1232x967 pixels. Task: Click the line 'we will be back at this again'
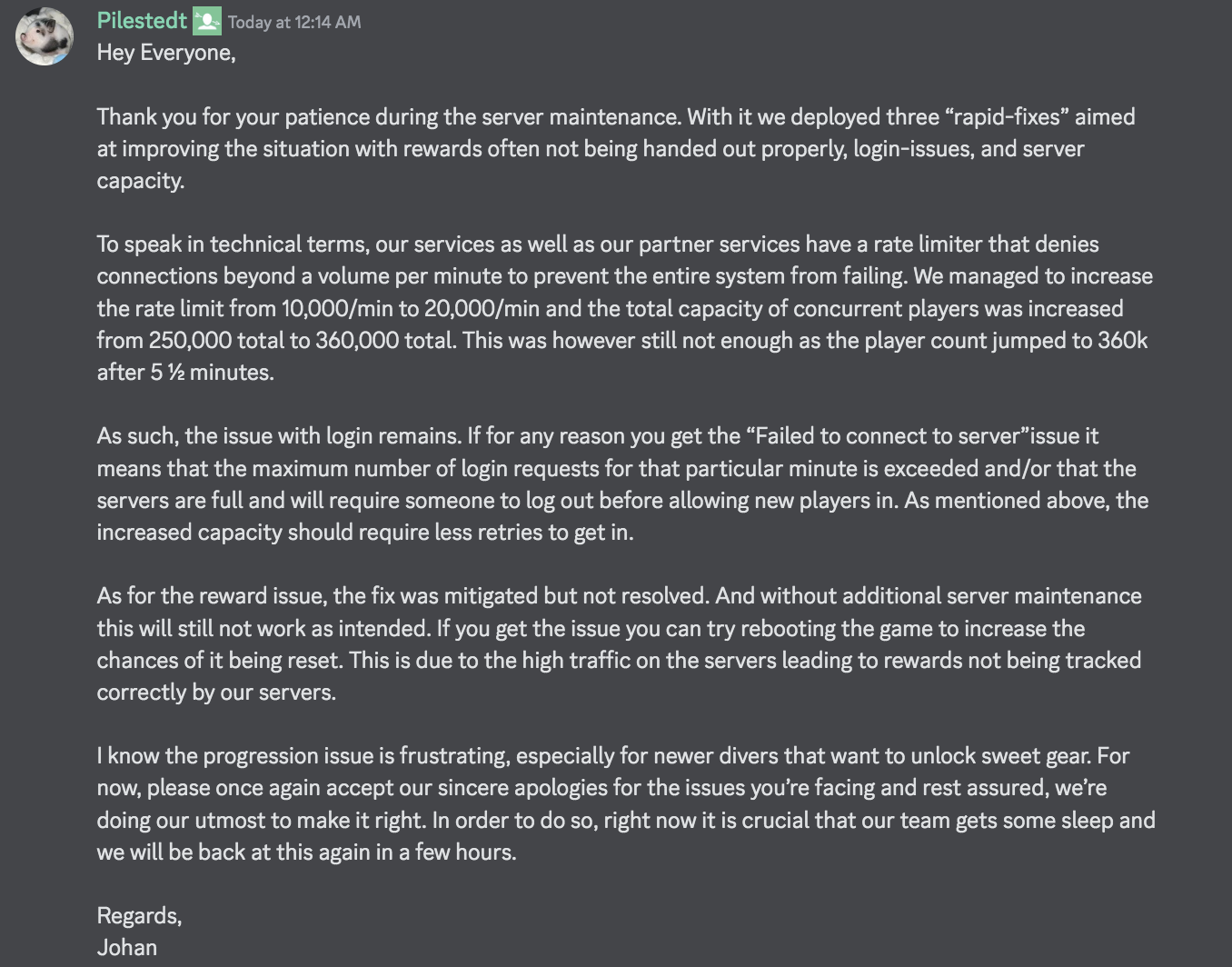coord(306,852)
